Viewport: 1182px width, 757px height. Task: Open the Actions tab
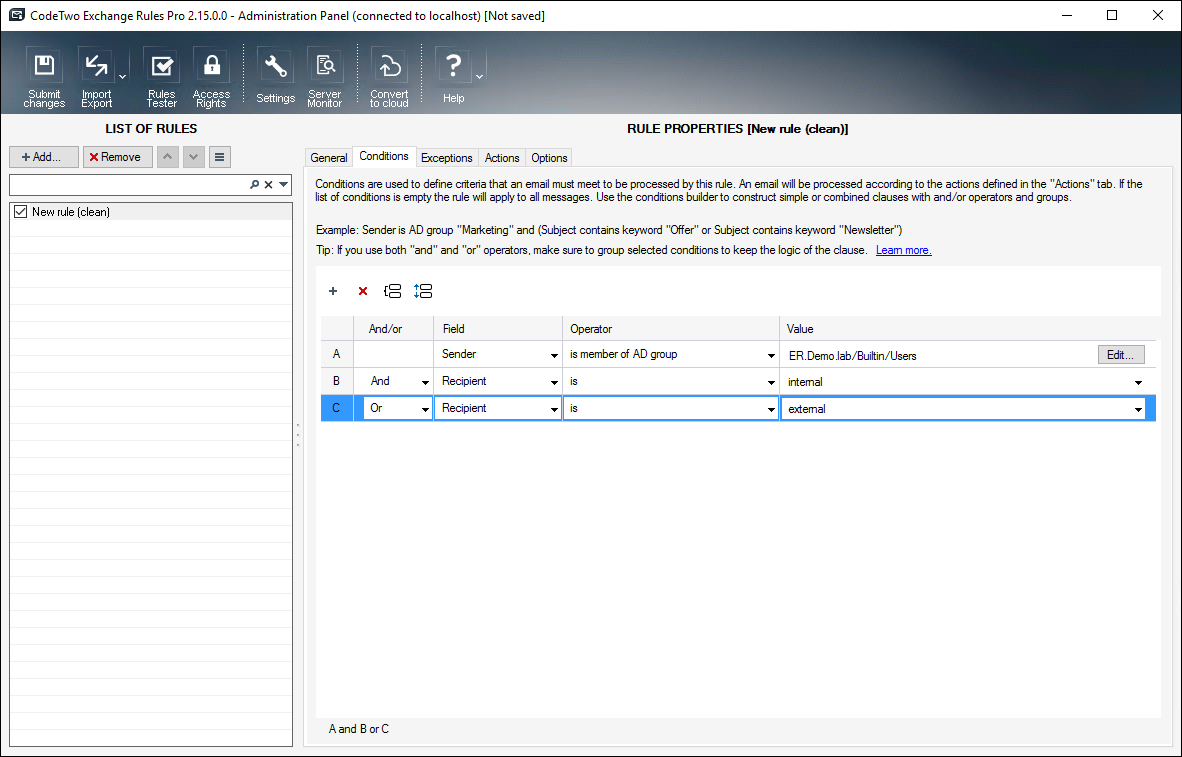pyautogui.click(x=502, y=158)
